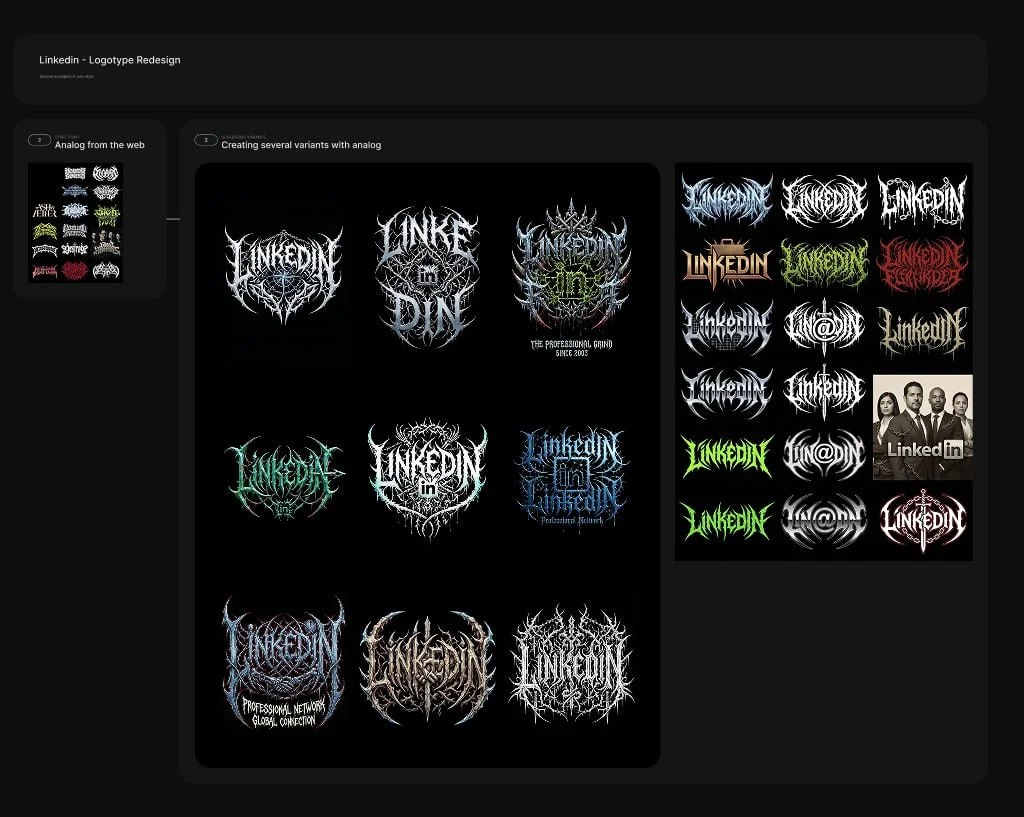This screenshot has height=817, width=1024.
Task: Click the Linkedin - Logotype Redesign title
Action: [110, 60]
